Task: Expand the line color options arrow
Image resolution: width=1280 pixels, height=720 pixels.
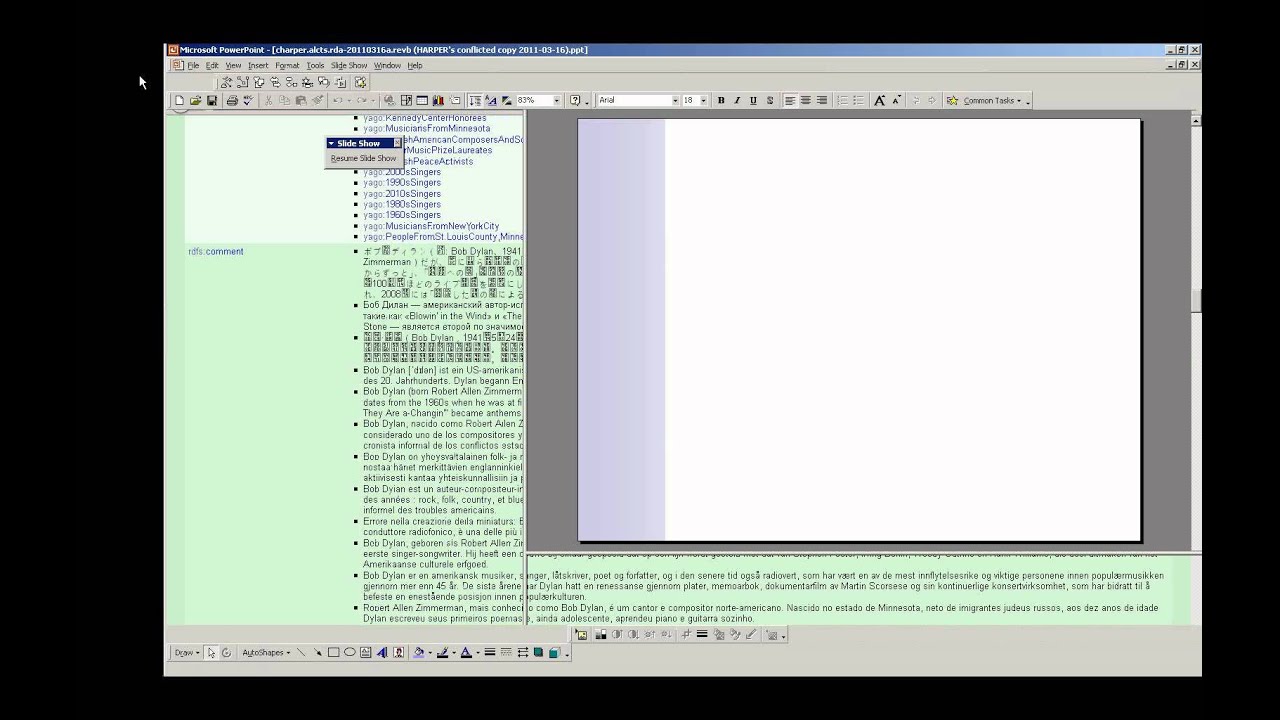Action: coord(453,653)
